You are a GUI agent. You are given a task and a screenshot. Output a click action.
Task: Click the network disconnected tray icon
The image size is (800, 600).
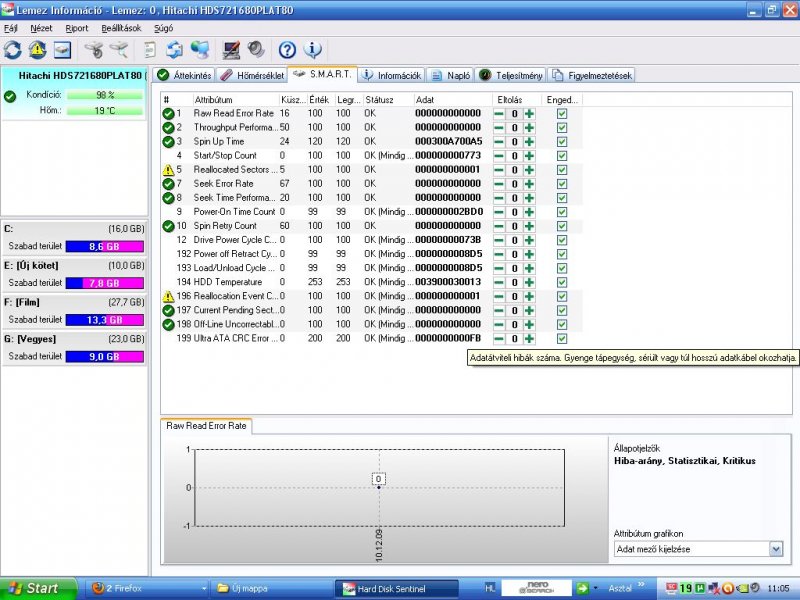coord(714,588)
